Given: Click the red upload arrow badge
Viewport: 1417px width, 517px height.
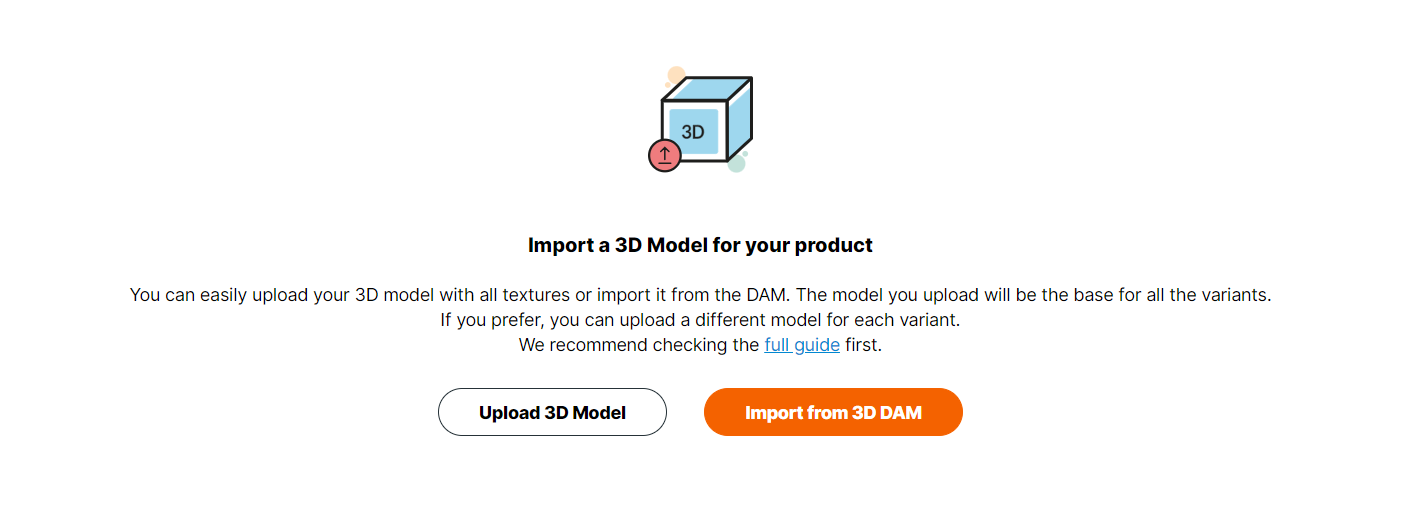Looking at the screenshot, I should click(x=665, y=155).
